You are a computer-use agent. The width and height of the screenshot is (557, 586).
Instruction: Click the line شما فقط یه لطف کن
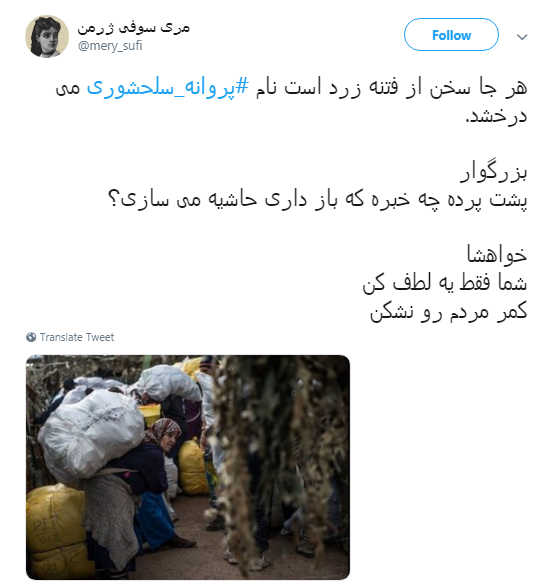coord(445,283)
